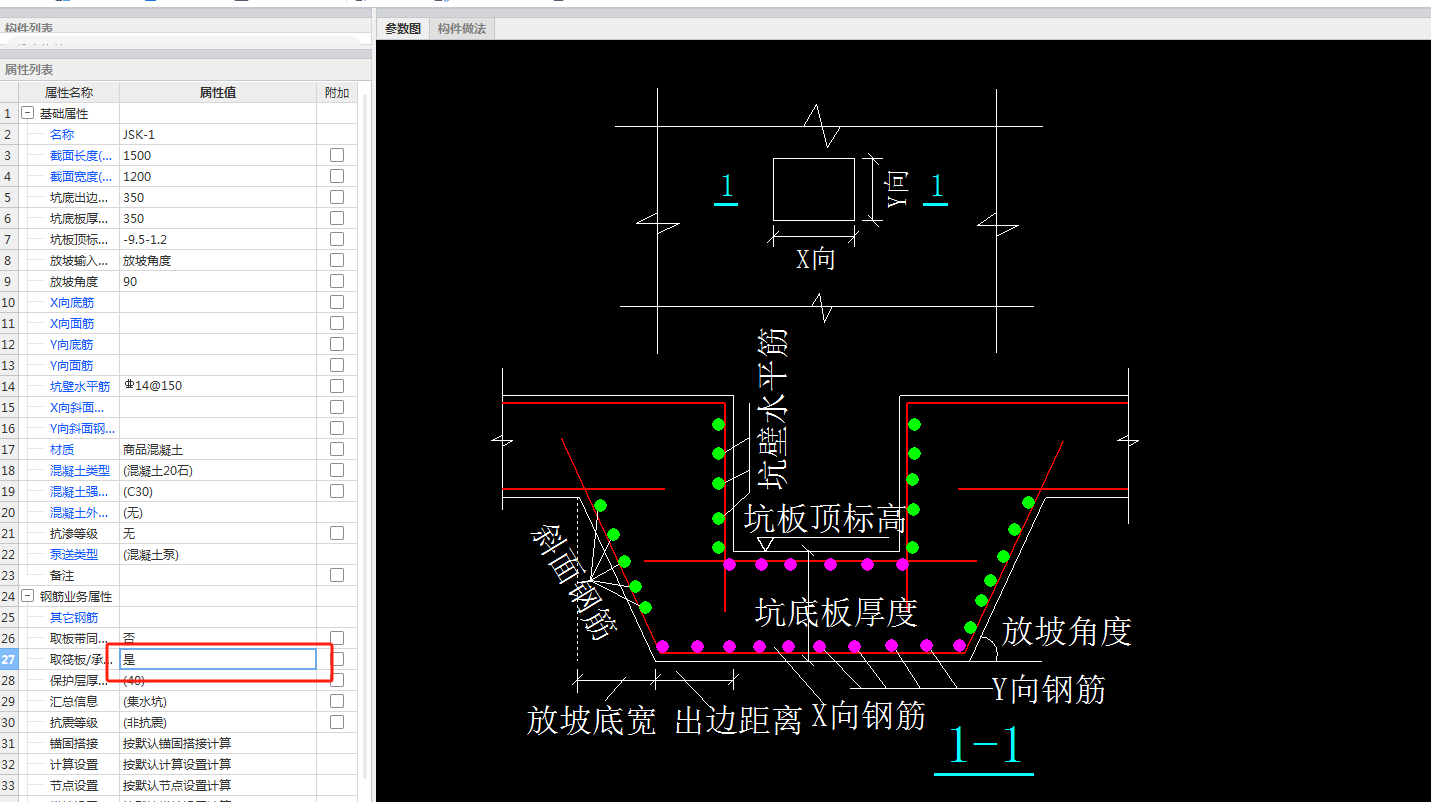Click the -9.5-1.2 坑板顶标高 value
1431x802 pixels.
(x=218, y=239)
